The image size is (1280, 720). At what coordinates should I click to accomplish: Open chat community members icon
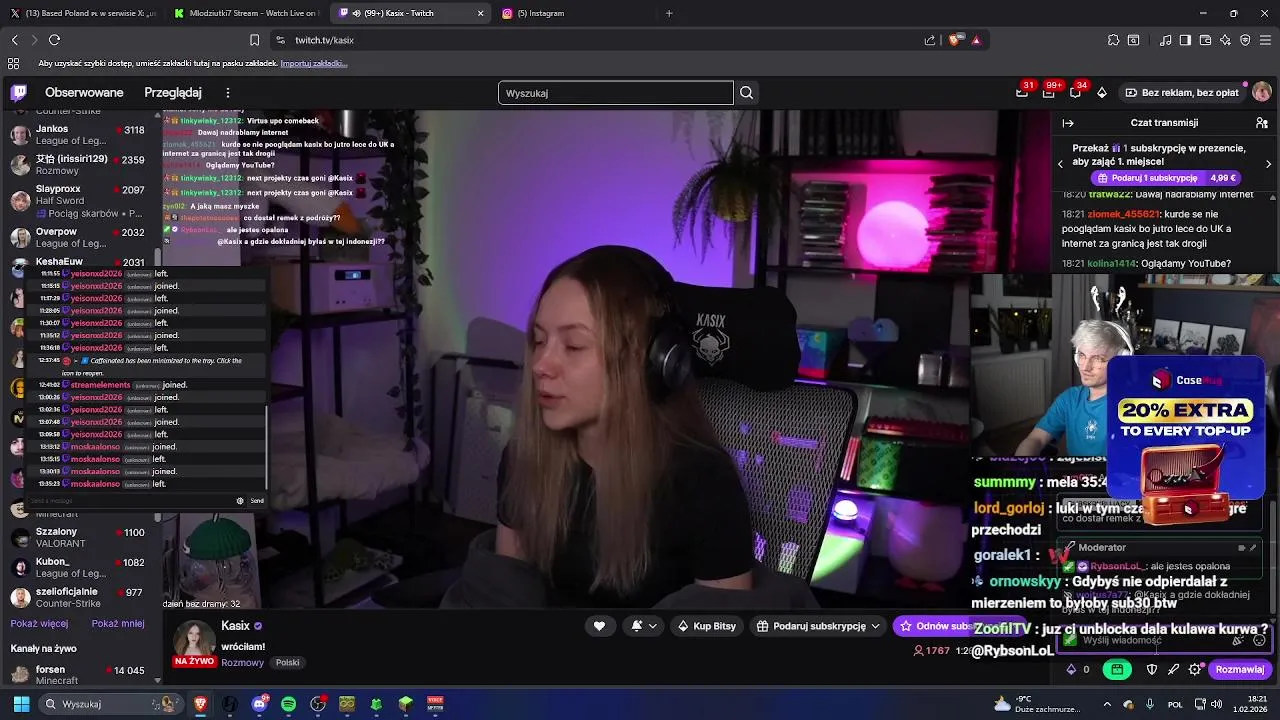click(x=1262, y=123)
